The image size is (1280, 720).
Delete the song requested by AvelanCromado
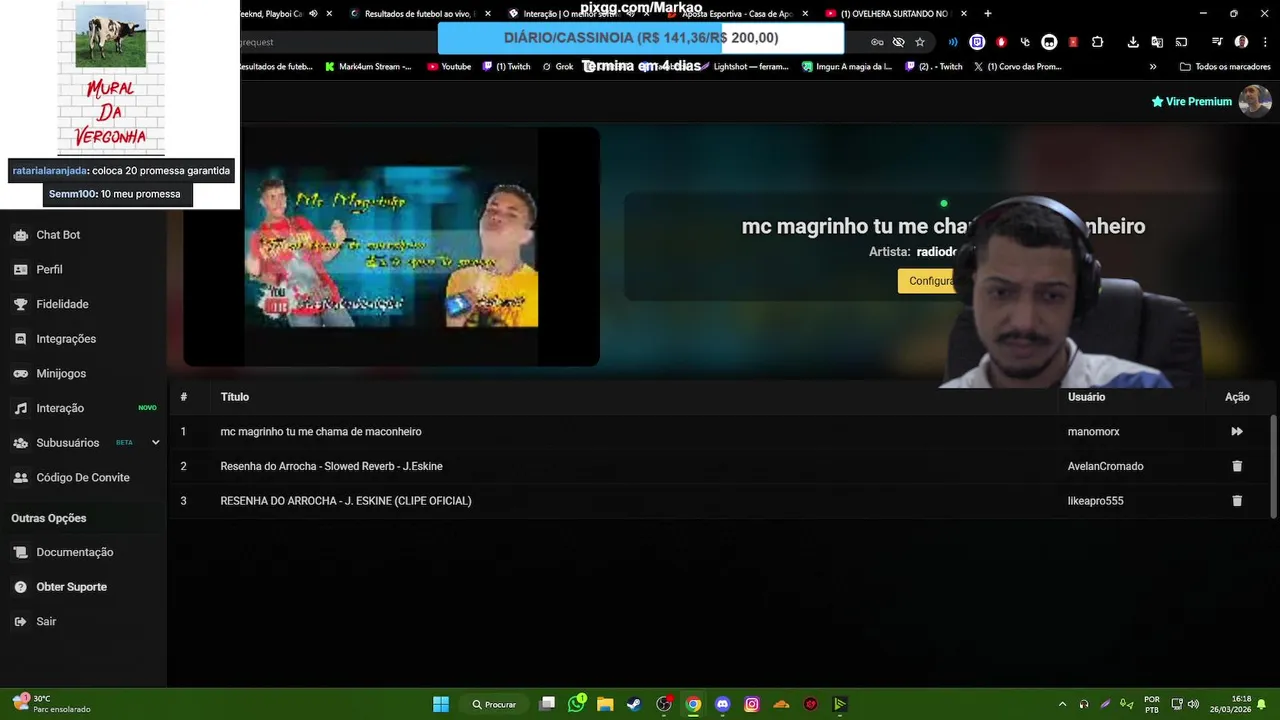tap(1237, 466)
